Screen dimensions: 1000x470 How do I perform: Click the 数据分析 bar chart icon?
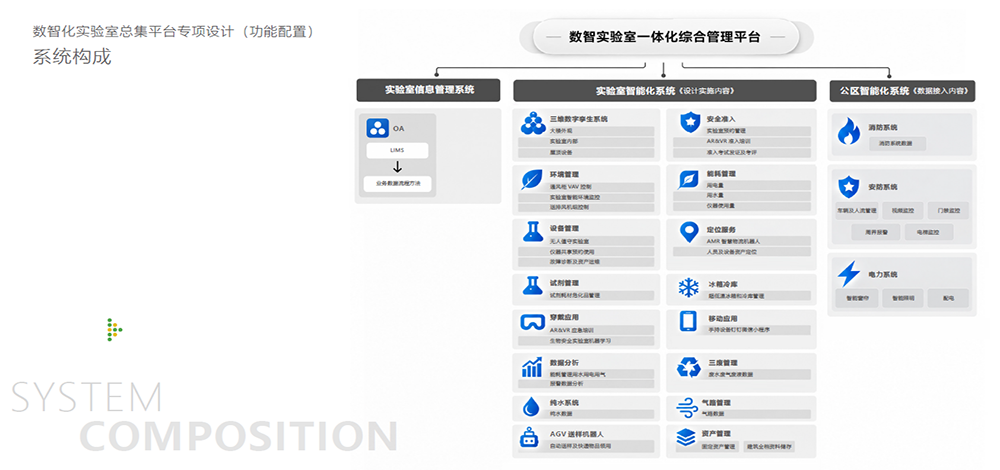(532, 367)
